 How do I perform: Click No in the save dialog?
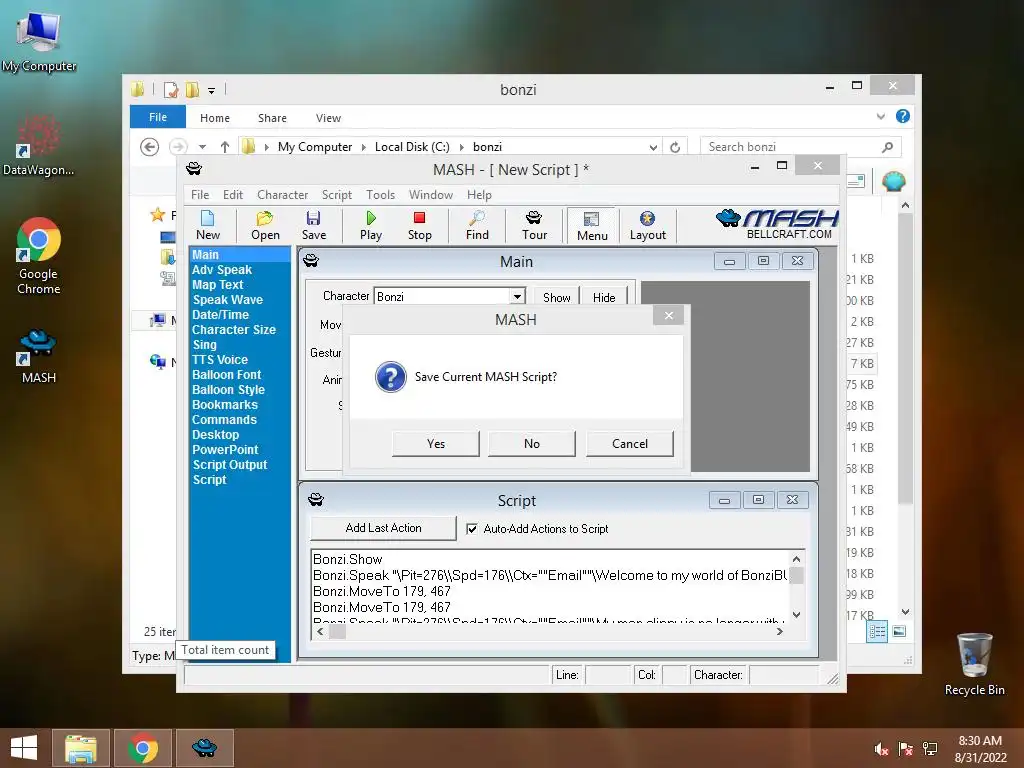(x=532, y=443)
